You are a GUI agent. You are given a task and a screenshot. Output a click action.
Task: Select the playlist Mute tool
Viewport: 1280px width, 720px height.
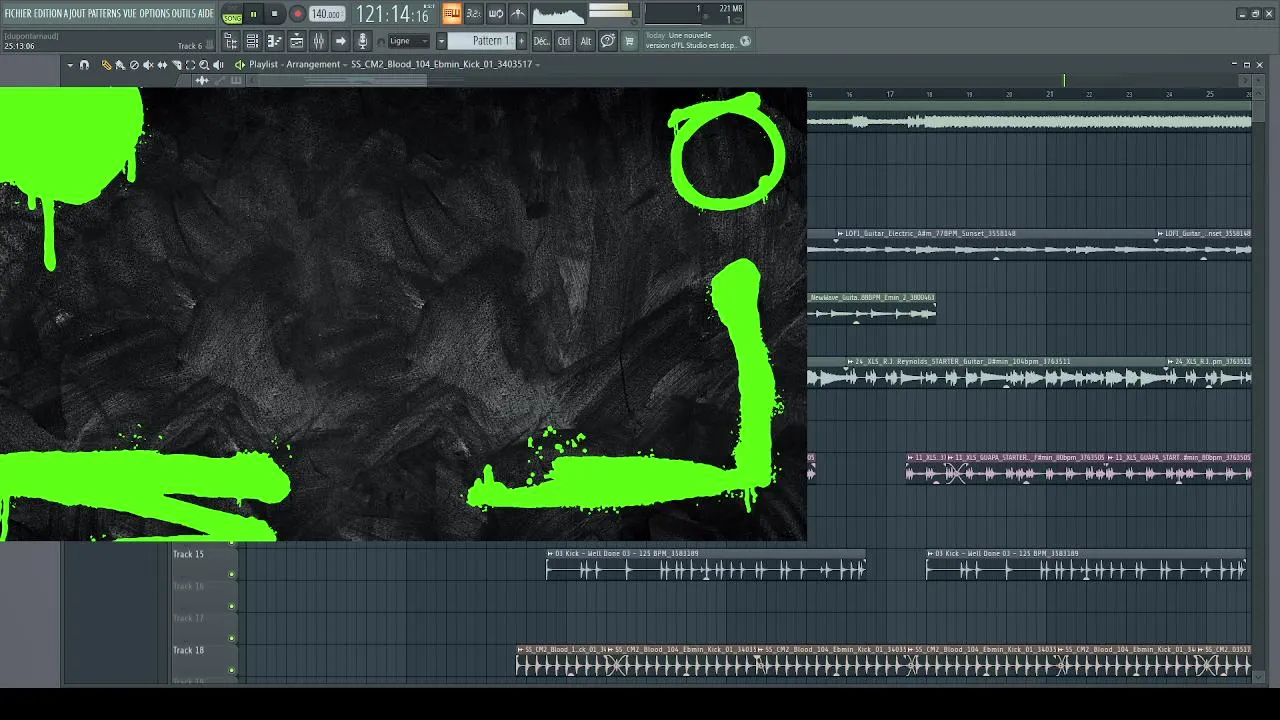[148, 65]
